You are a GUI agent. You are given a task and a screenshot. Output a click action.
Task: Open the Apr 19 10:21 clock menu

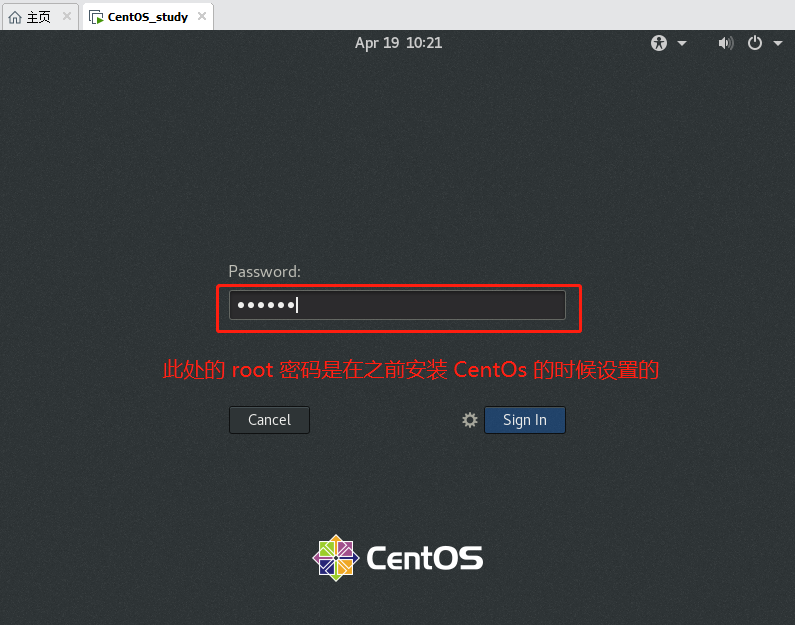pos(398,43)
